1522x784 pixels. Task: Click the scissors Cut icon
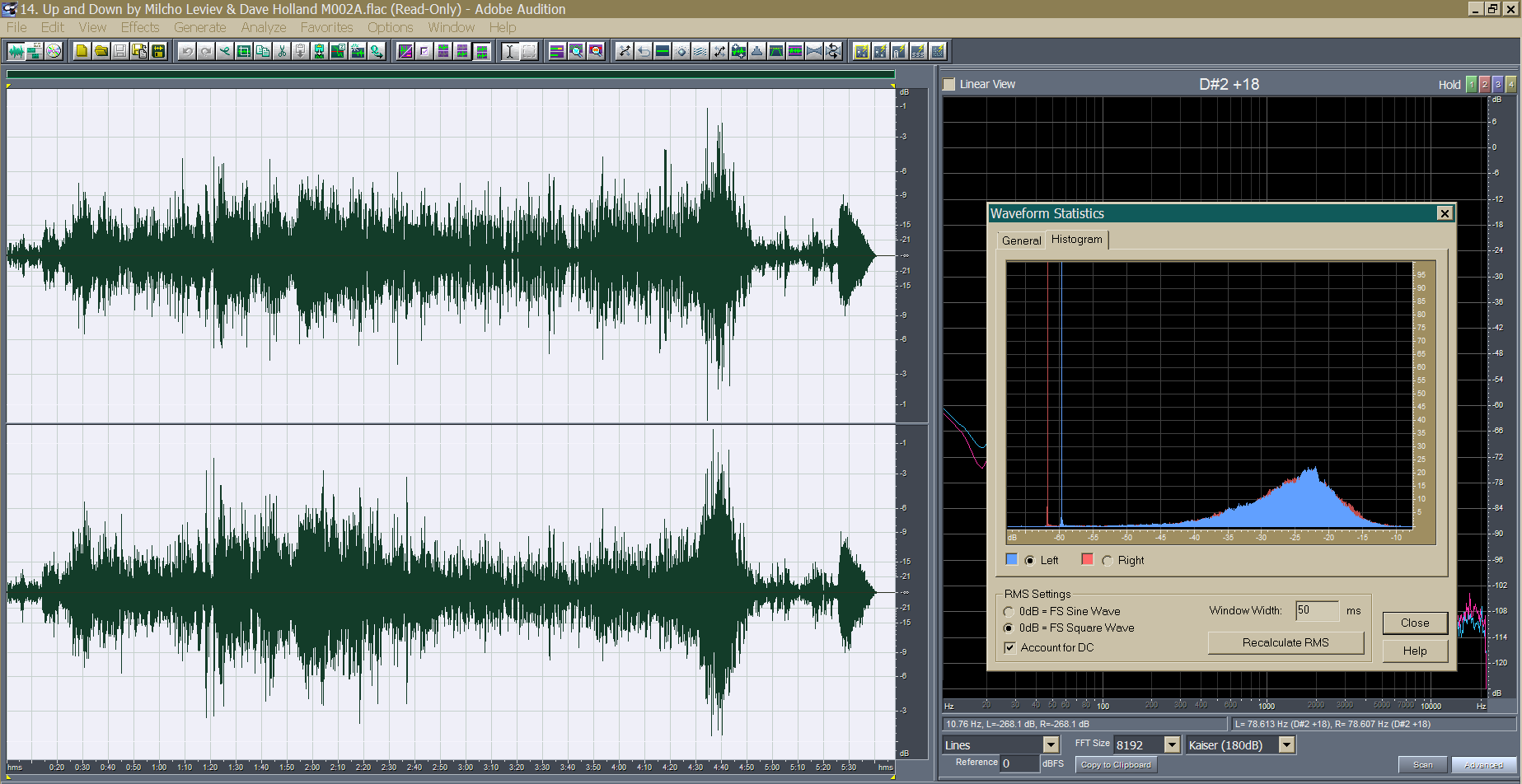tap(282, 51)
